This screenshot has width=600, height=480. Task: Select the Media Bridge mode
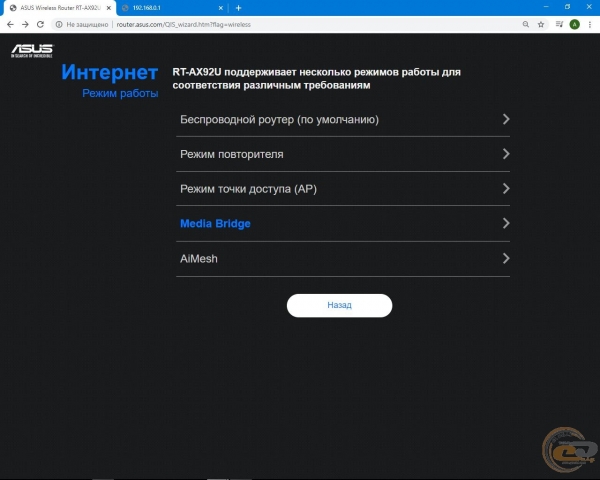(343, 224)
